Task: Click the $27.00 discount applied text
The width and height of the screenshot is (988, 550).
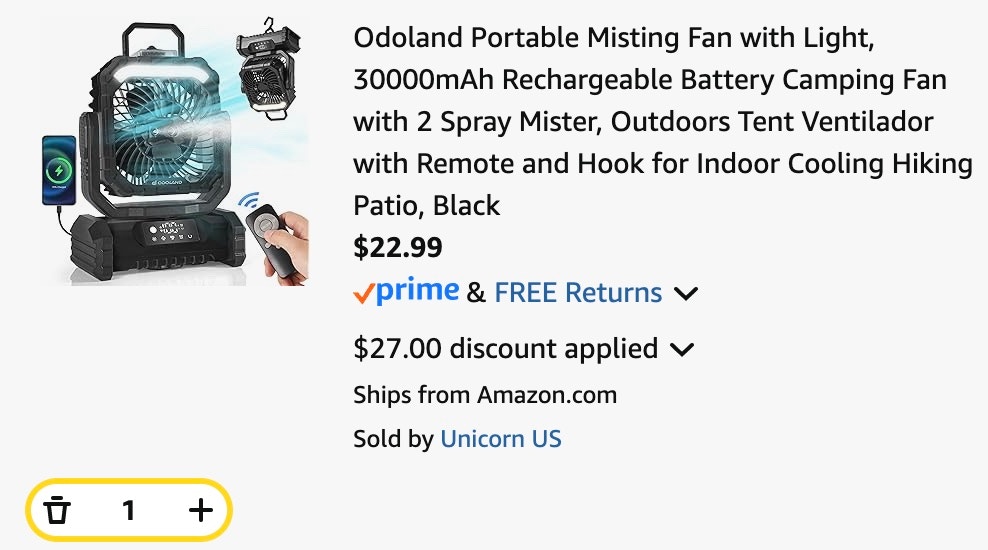Action: click(505, 348)
